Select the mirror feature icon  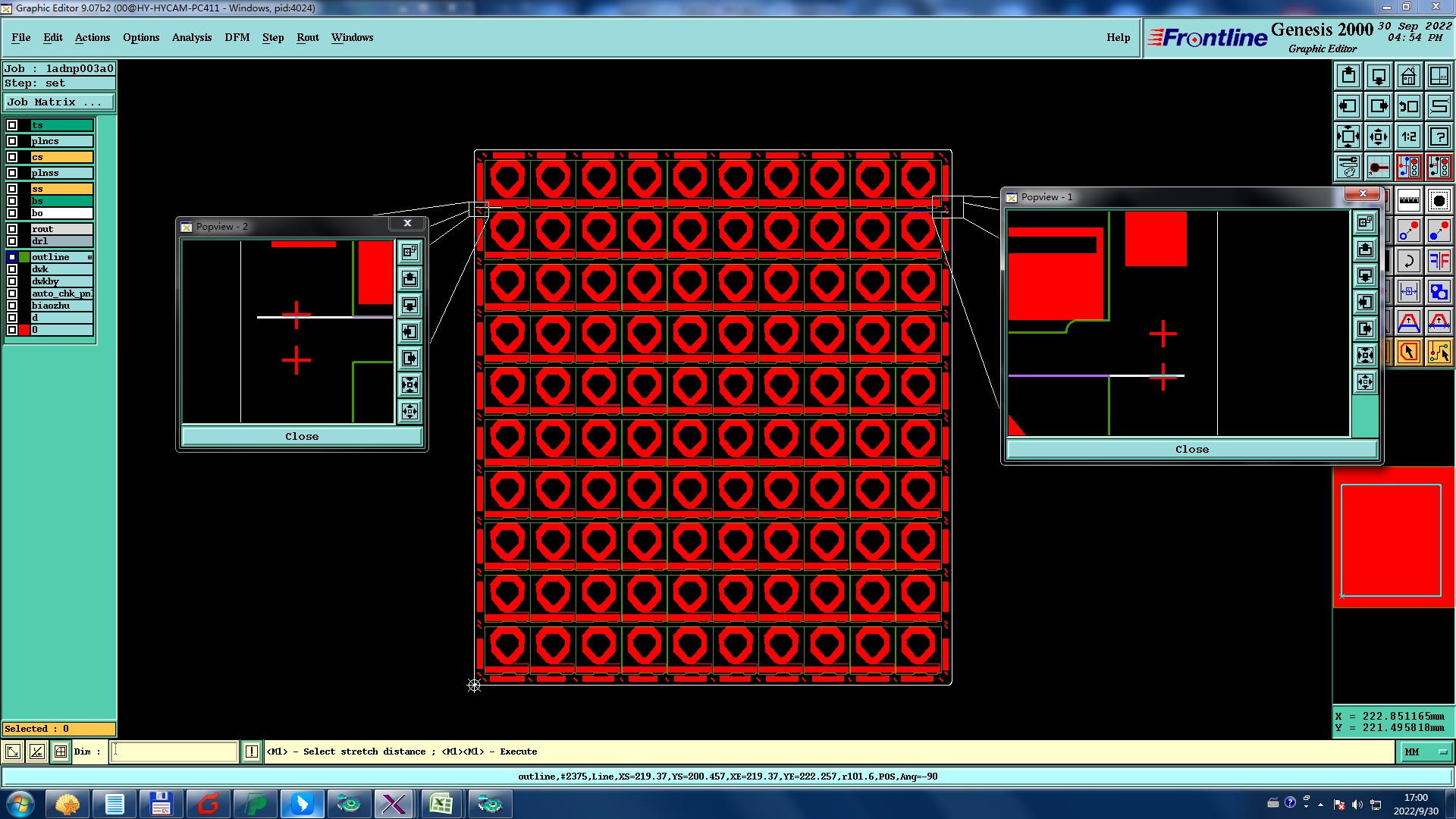coord(1439,261)
